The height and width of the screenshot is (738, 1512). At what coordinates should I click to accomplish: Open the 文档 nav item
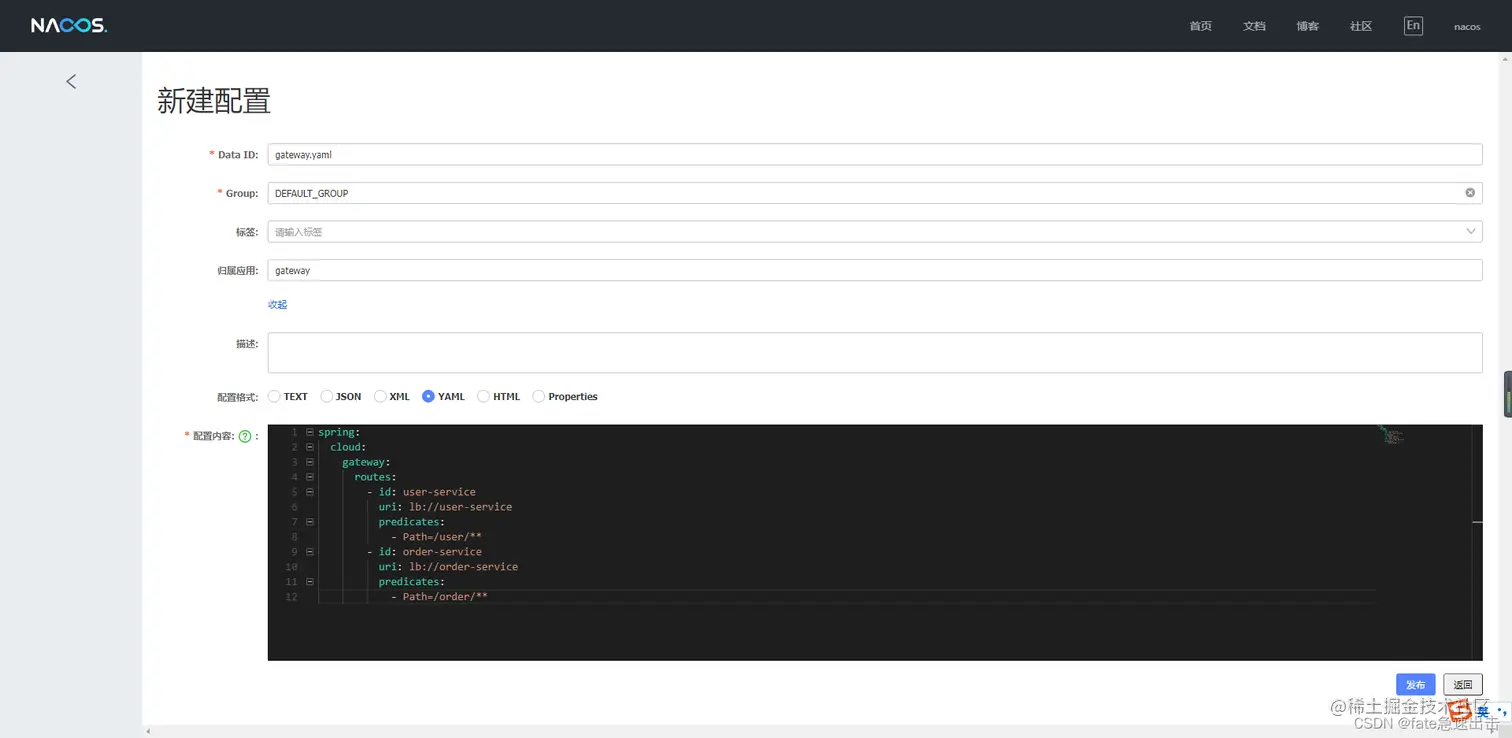click(x=1255, y=27)
